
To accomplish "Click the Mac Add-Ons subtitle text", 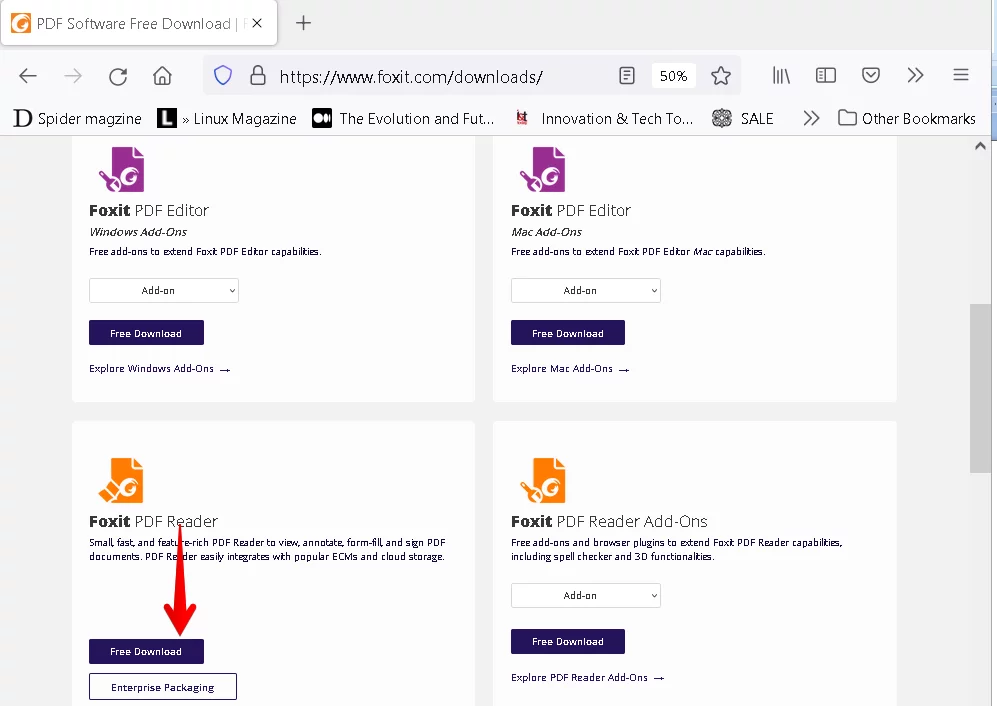I will [546, 232].
